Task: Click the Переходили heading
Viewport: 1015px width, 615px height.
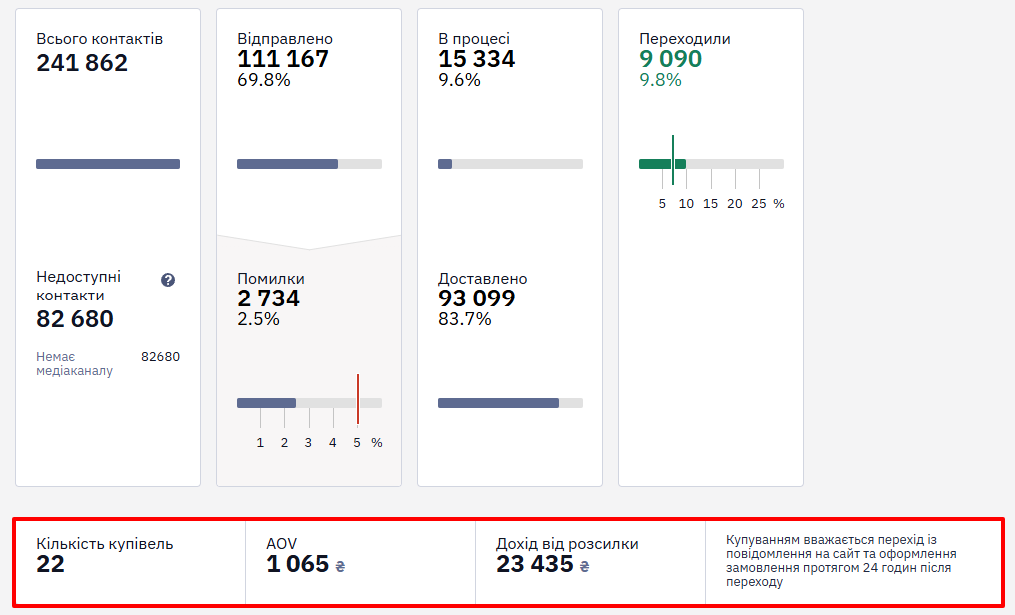Action: click(x=685, y=39)
